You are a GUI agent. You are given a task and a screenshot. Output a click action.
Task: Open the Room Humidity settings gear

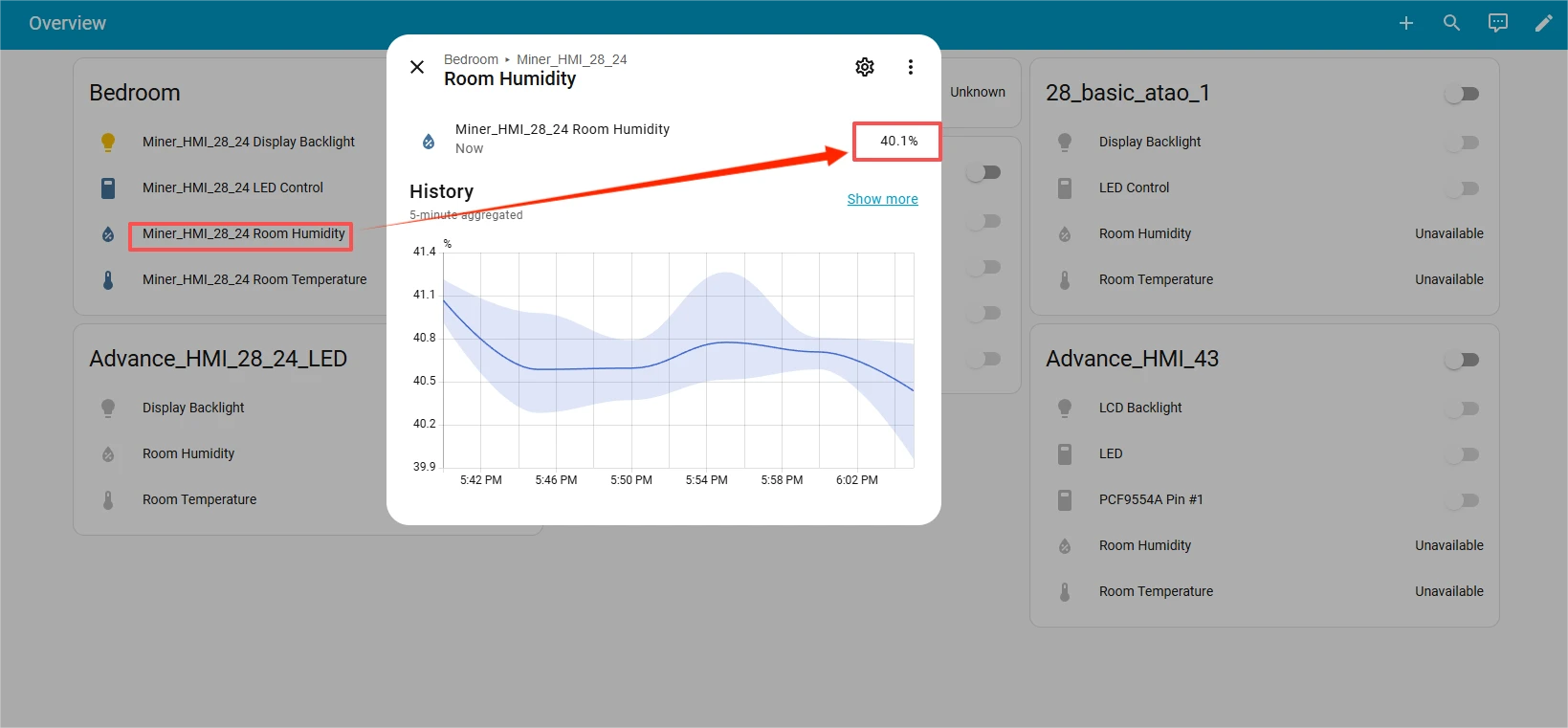(865, 67)
